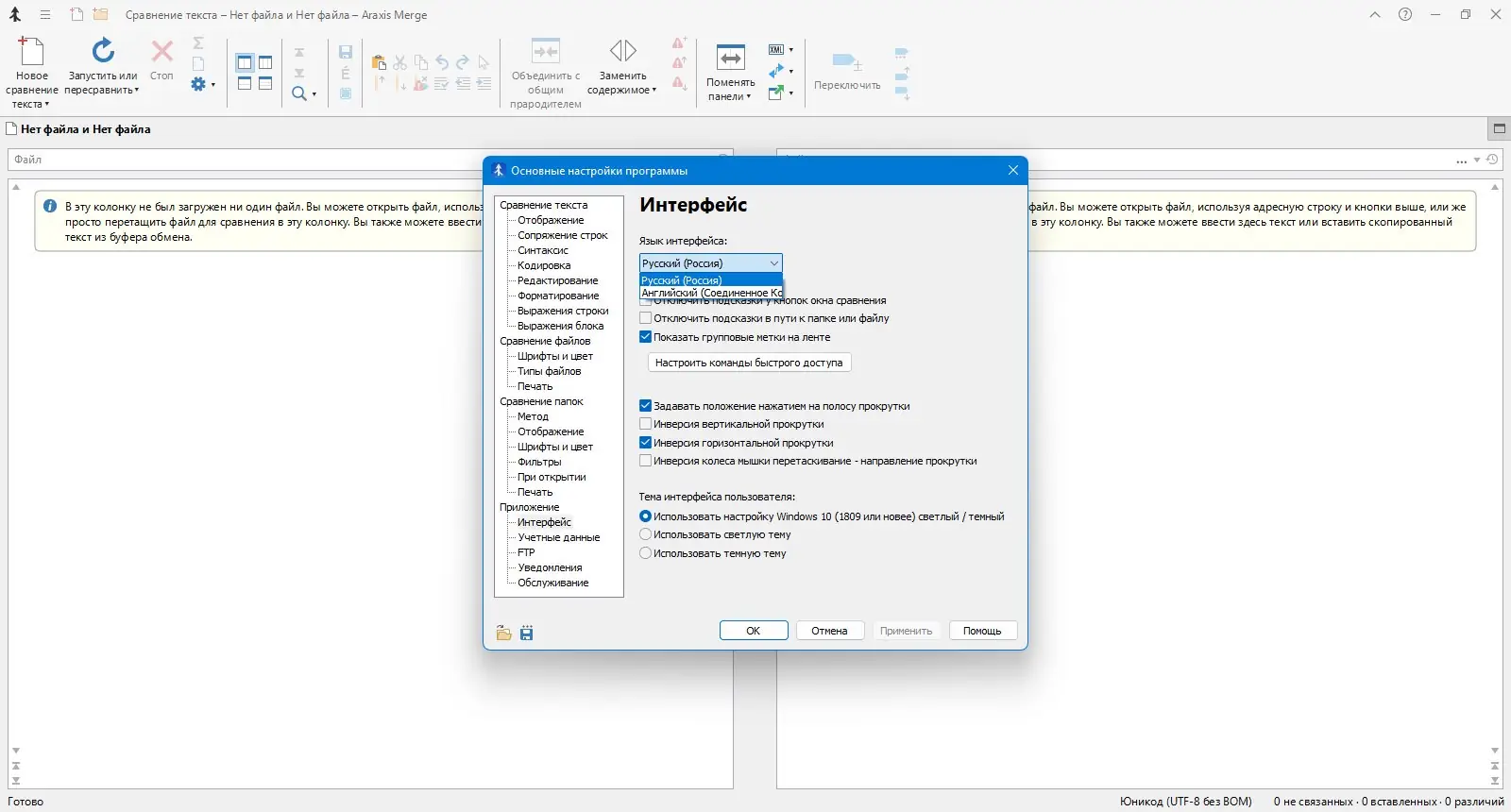Click the Sigma summary icon on the ribbon
This screenshot has width=1511, height=812.
198,43
